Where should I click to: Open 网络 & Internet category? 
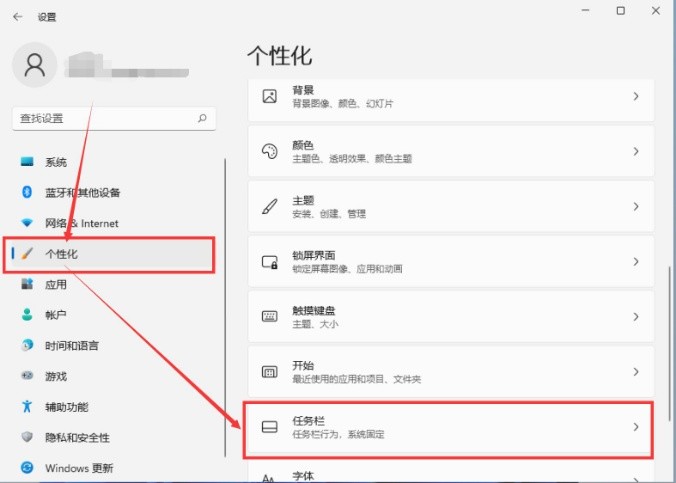coord(81,223)
